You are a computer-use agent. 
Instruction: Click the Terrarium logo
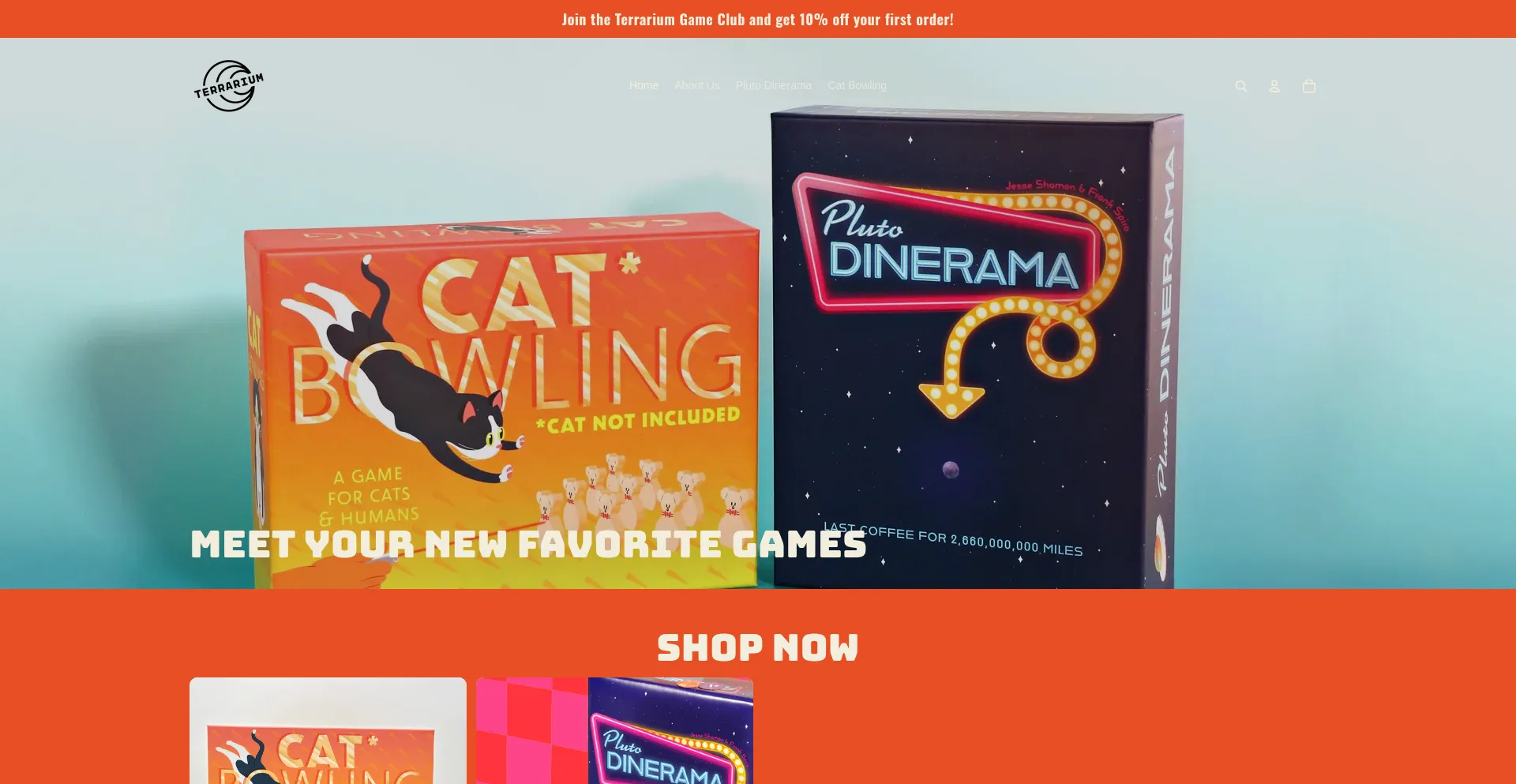click(x=229, y=86)
